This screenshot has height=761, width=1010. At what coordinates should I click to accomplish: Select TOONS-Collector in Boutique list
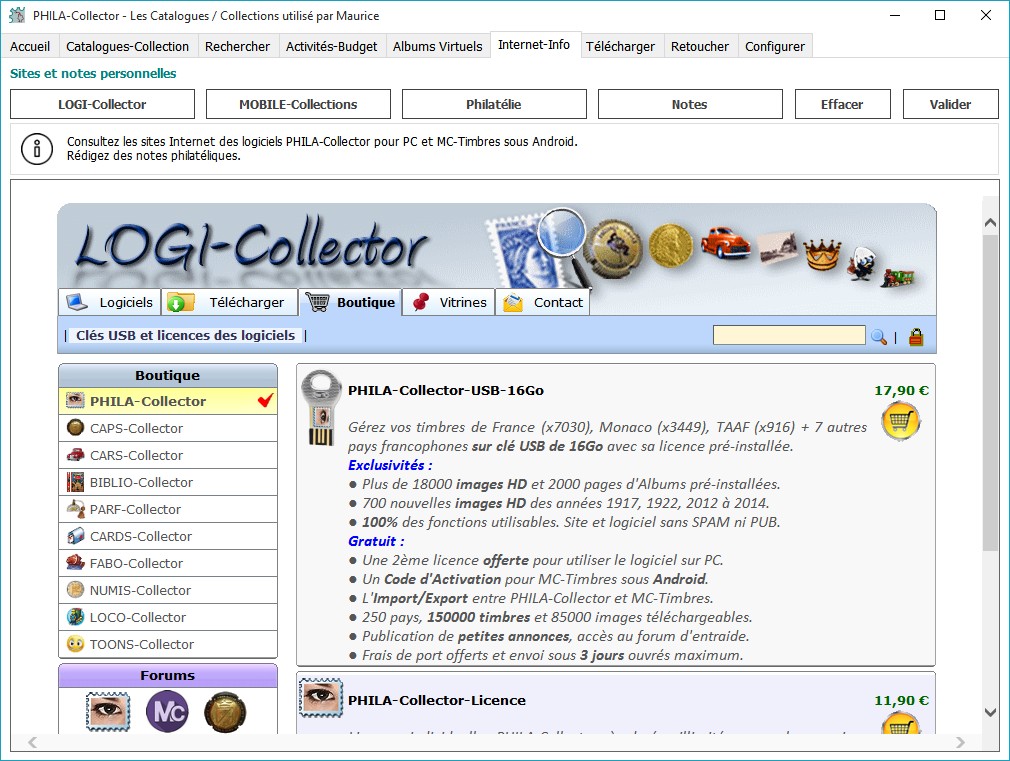click(x=168, y=644)
